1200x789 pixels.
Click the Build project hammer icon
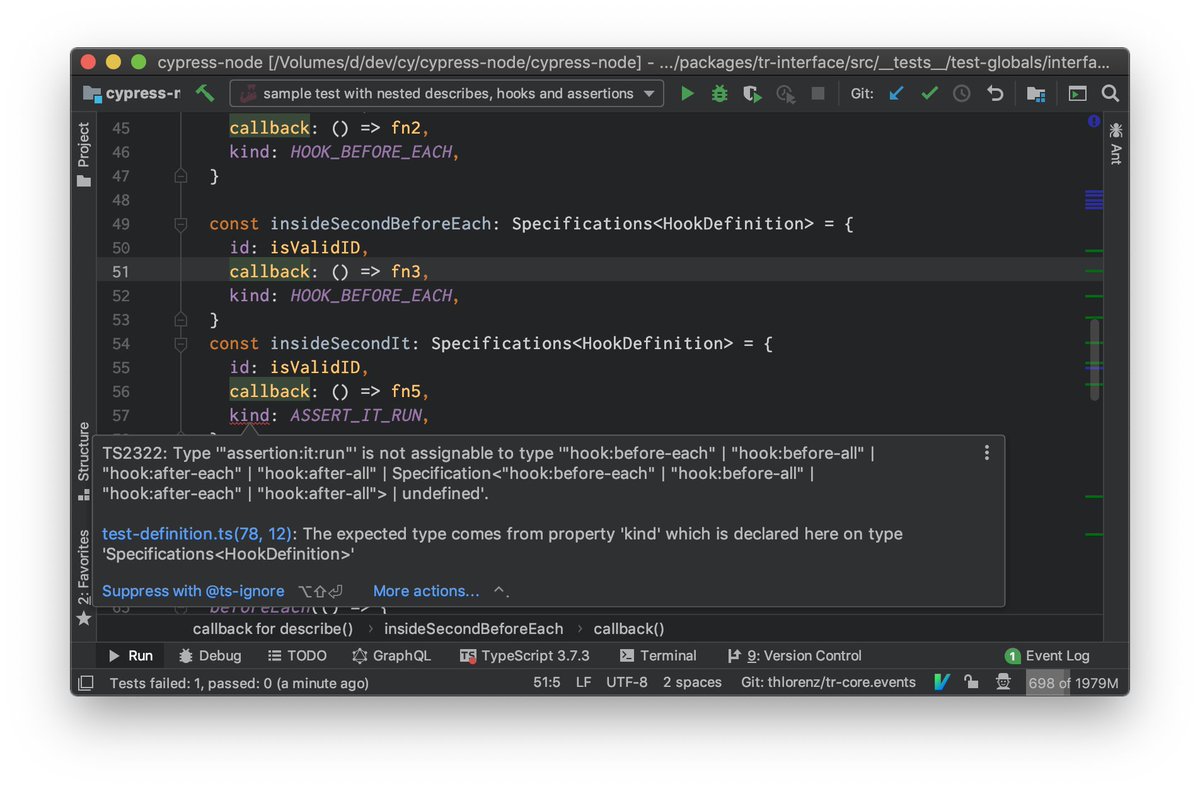[205, 93]
